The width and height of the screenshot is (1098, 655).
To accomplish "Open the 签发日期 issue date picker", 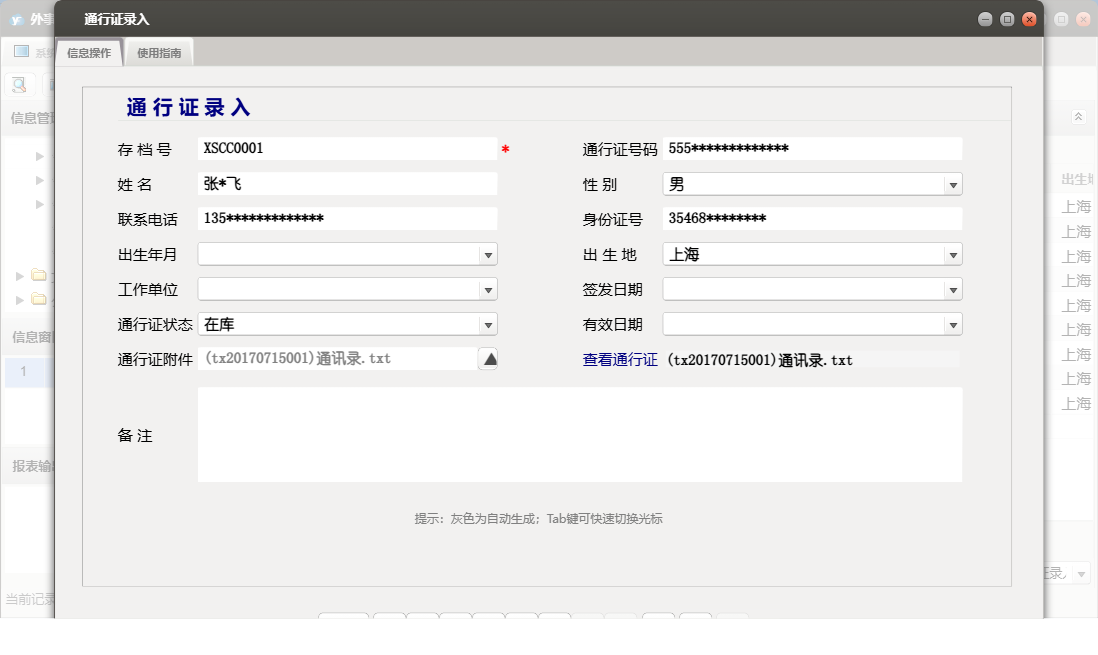I will [x=953, y=288].
